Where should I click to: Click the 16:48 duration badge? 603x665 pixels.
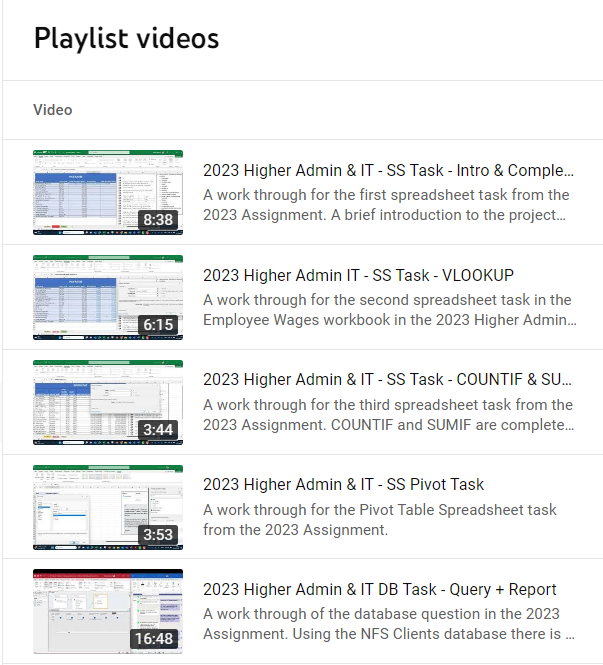[x=154, y=639]
